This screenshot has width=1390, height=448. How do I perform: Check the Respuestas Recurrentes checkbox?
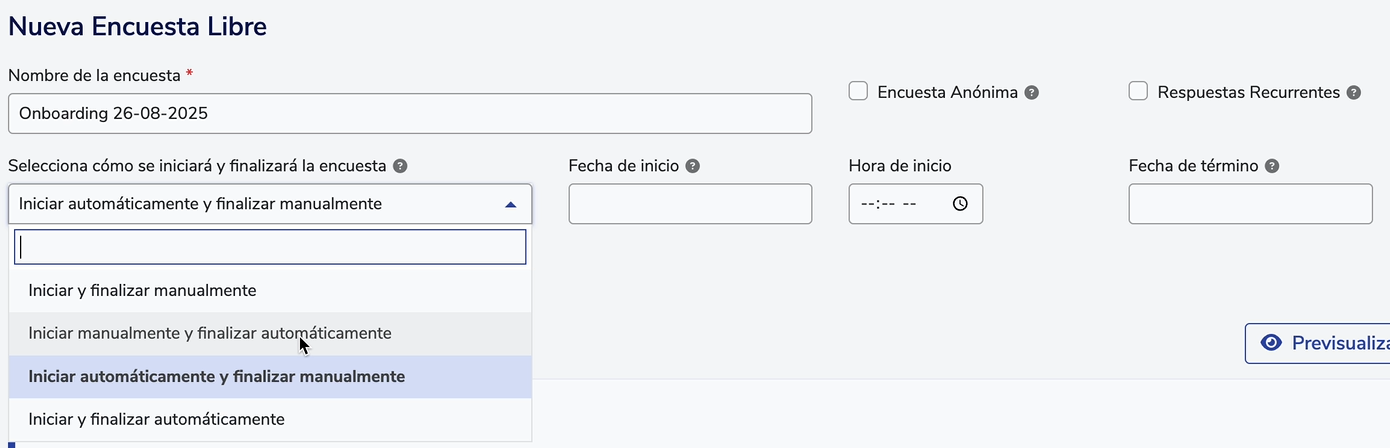1138,91
